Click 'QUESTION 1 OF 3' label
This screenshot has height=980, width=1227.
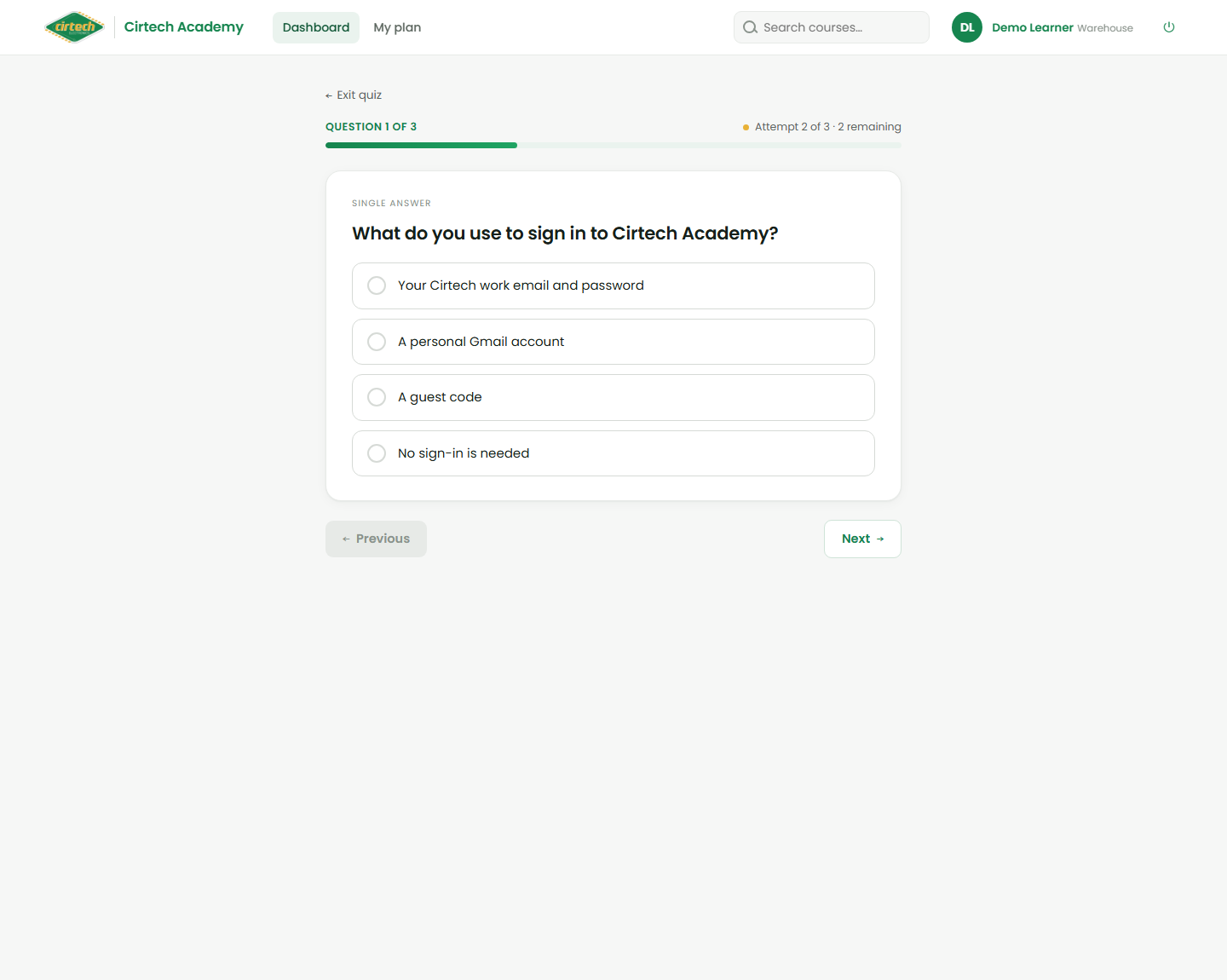pyautogui.click(x=371, y=127)
